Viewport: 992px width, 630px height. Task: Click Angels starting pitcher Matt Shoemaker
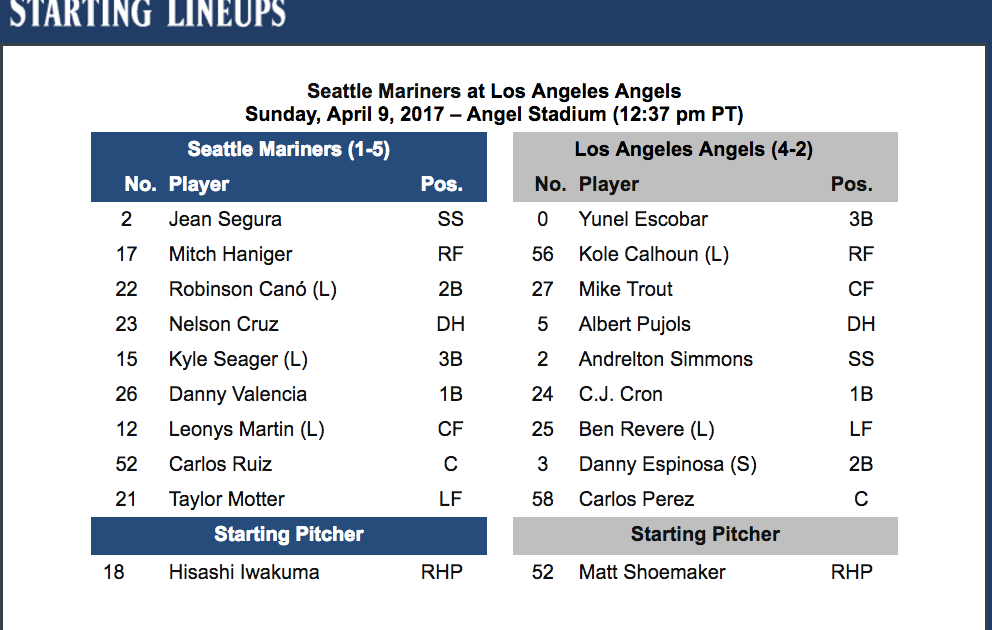[652, 572]
